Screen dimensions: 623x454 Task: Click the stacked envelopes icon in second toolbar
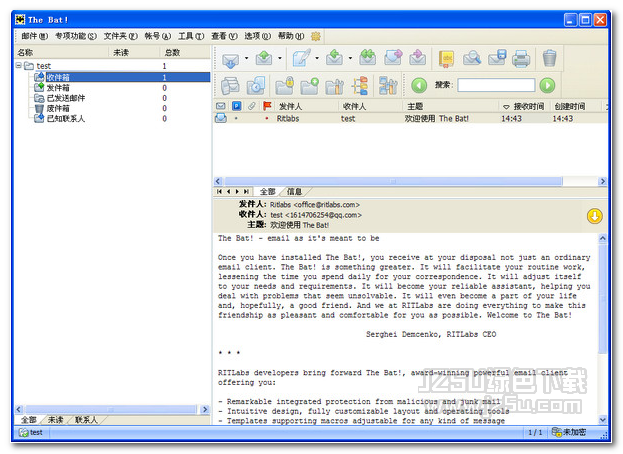click(x=230, y=85)
